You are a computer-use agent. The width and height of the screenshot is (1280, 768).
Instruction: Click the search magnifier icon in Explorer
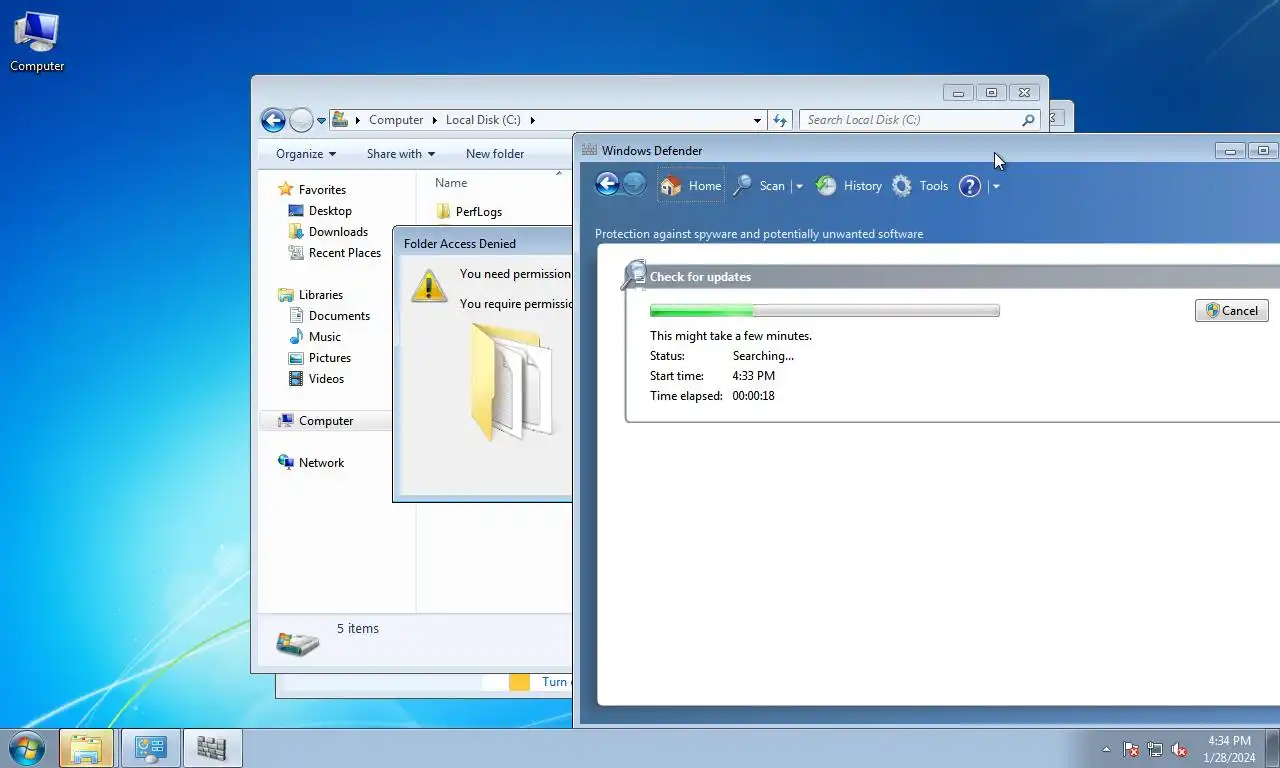point(1029,120)
